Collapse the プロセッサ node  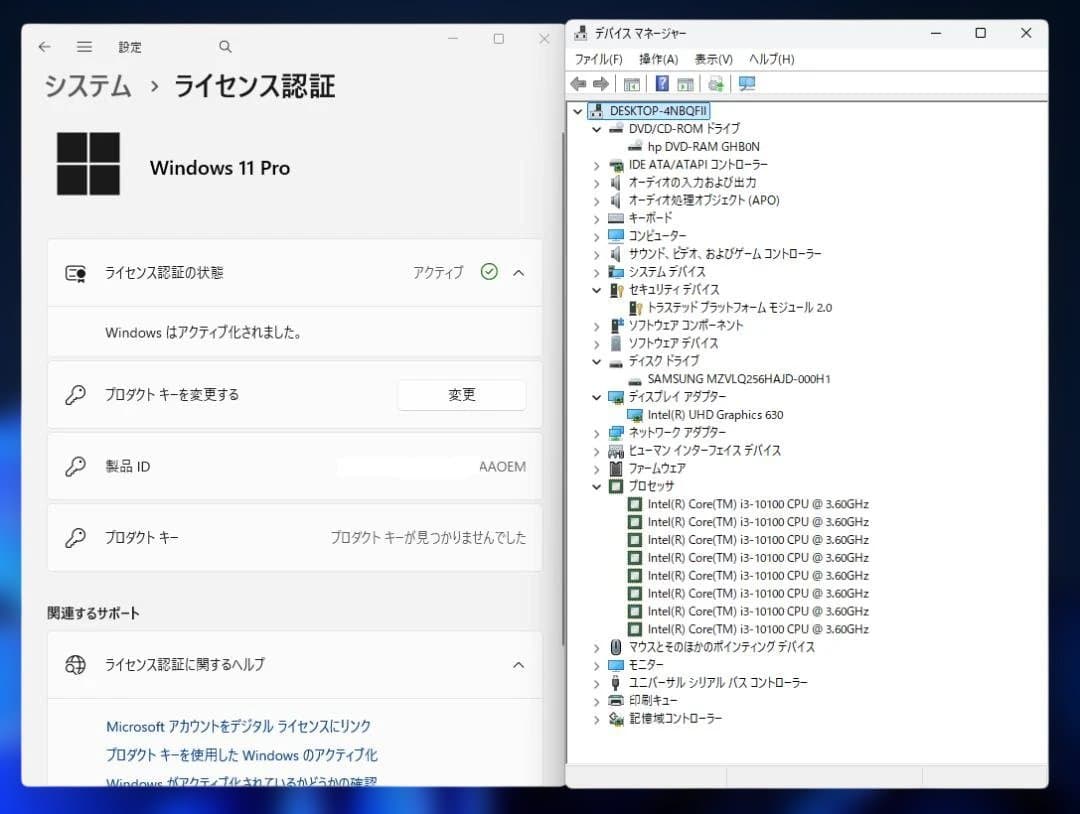596,486
